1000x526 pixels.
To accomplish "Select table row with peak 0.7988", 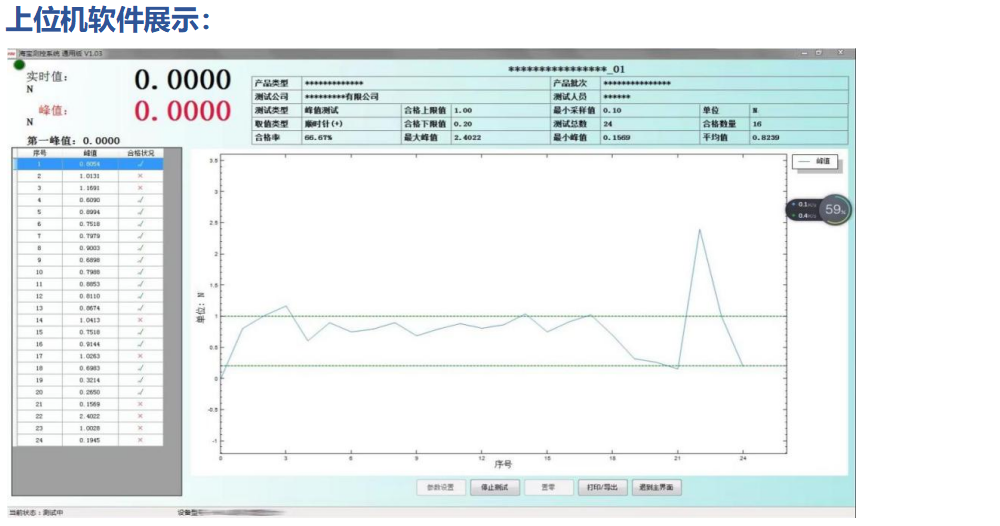I will tap(89, 272).
